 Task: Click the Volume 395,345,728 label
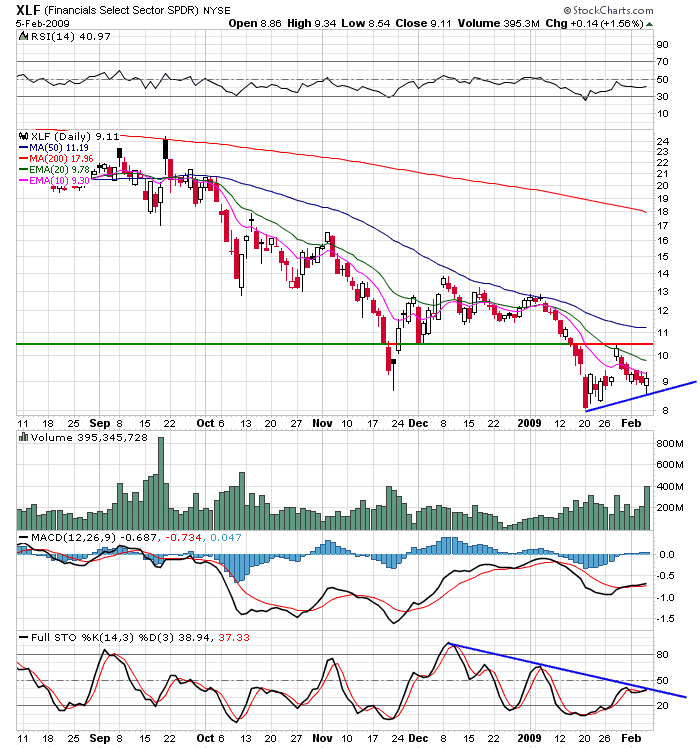pos(89,437)
